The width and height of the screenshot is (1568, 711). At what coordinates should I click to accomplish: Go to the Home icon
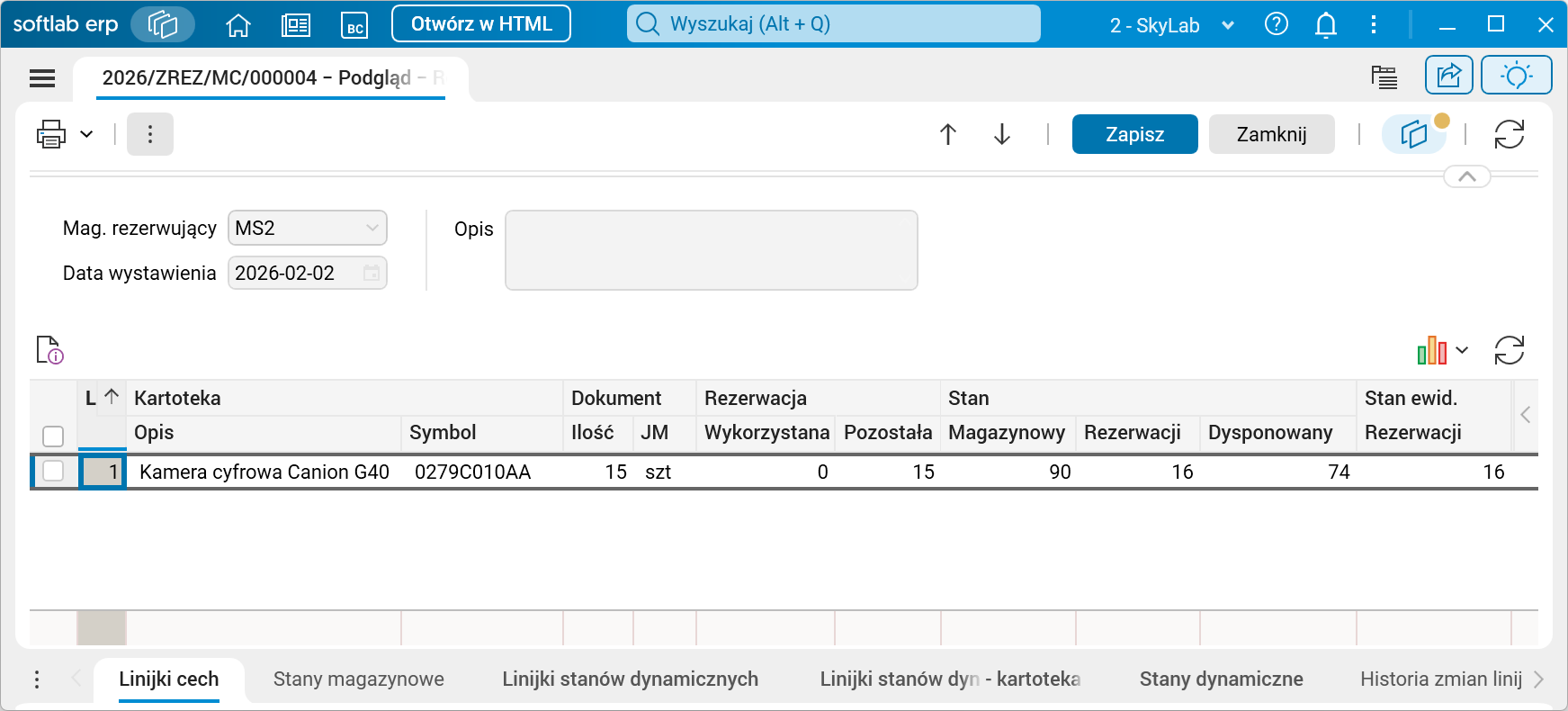coord(238,25)
